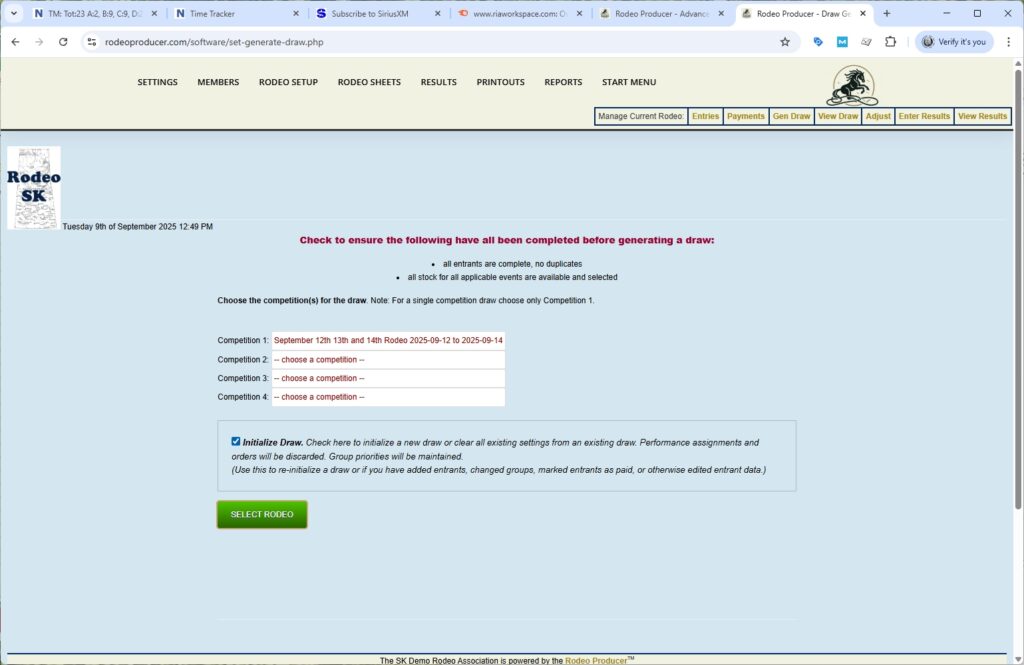
Task: Open the browser Extensions puzzle icon
Action: pos(891,42)
